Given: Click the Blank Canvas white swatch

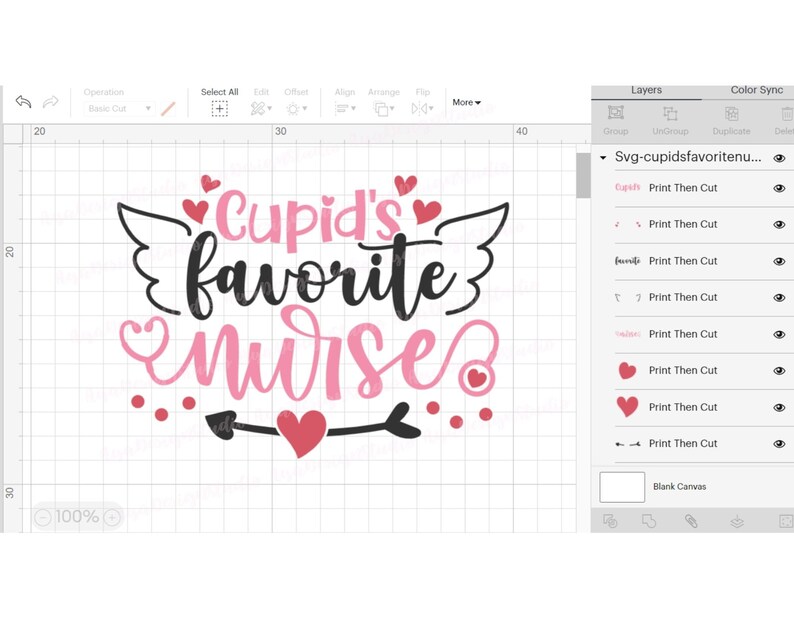Looking at the screenshot, I should 622,487.
